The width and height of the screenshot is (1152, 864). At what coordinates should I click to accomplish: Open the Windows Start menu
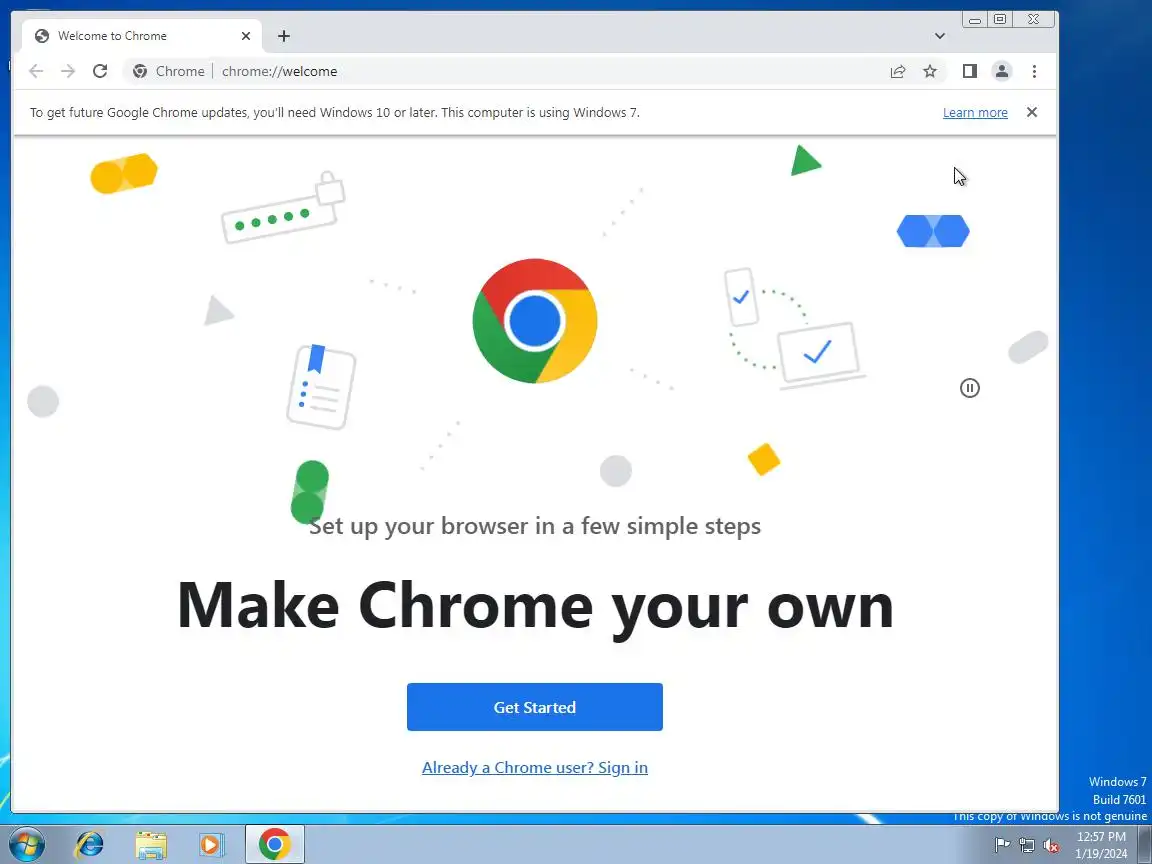(27, 844)
